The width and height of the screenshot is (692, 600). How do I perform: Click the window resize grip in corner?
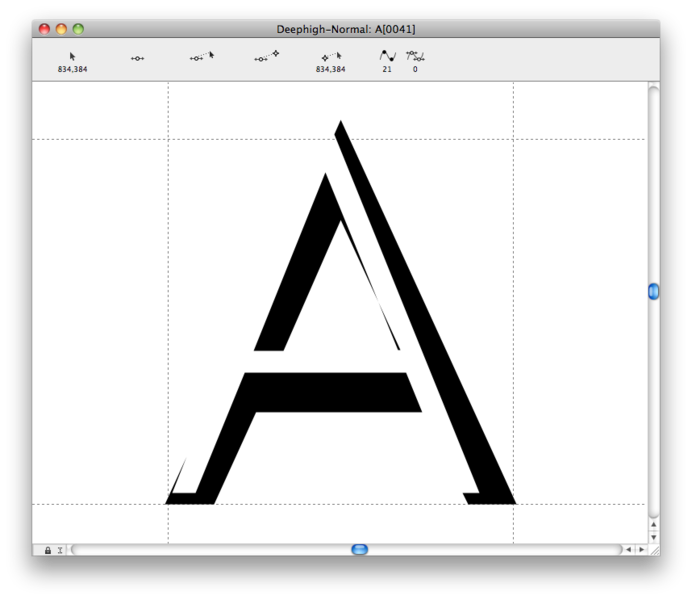(x=654, y=550)
